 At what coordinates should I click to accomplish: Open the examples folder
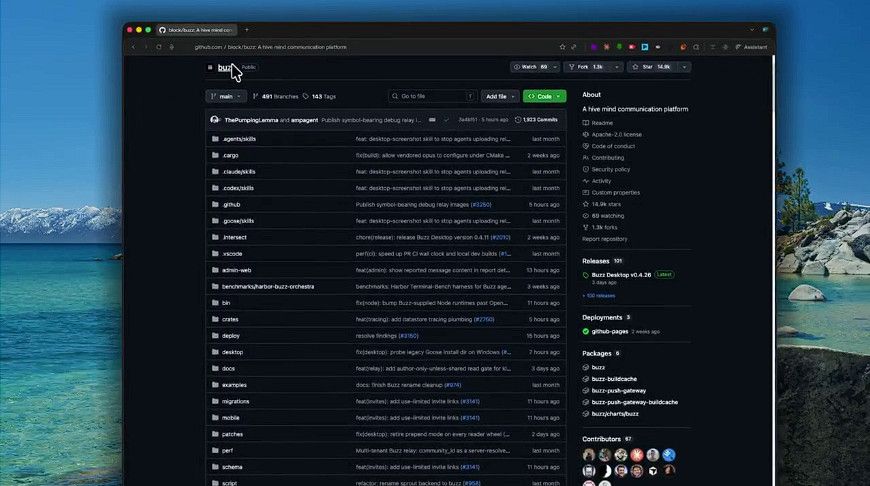(x=234, y=385)
